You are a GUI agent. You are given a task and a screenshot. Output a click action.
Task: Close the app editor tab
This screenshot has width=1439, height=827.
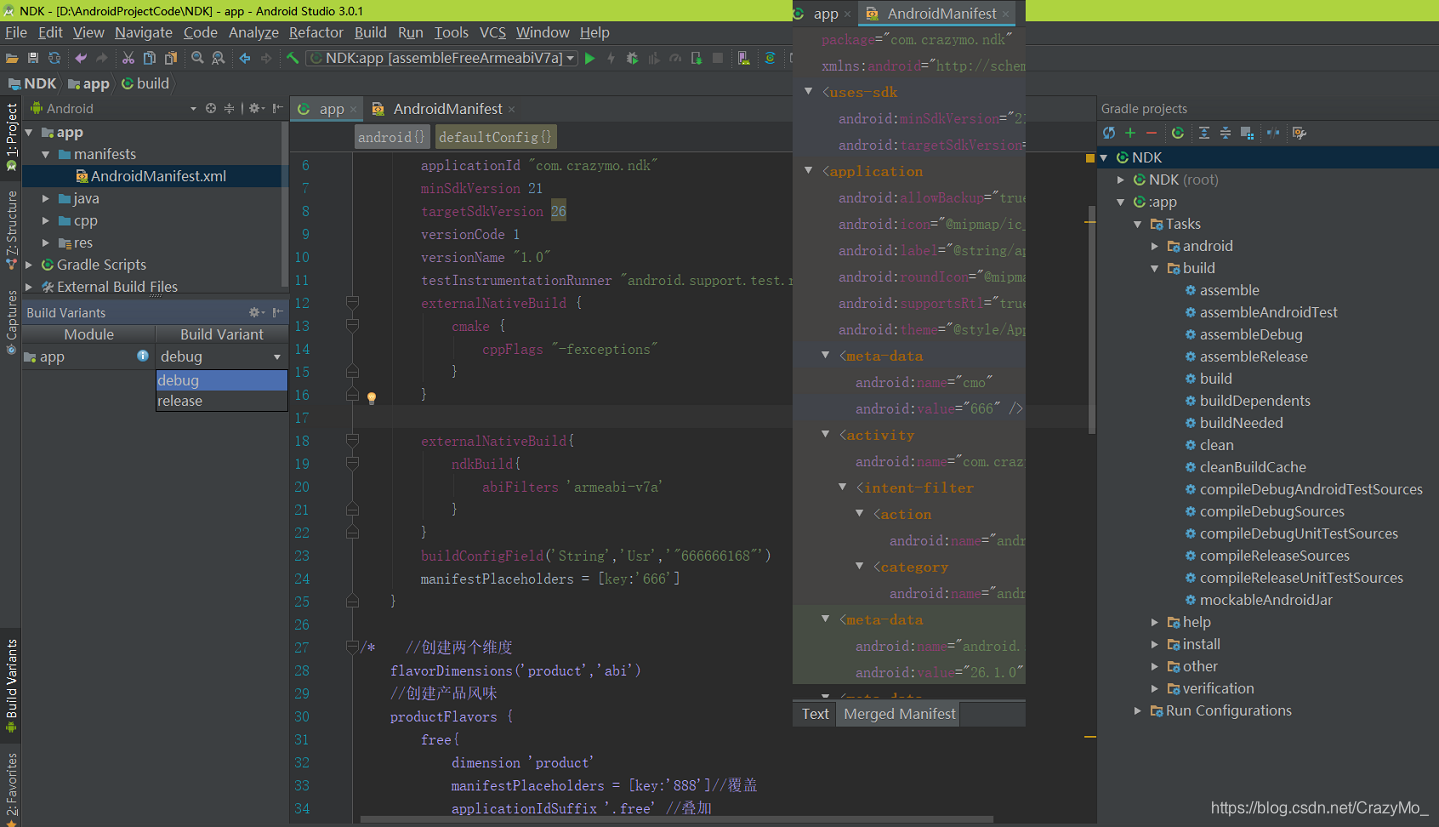(354, 109)
